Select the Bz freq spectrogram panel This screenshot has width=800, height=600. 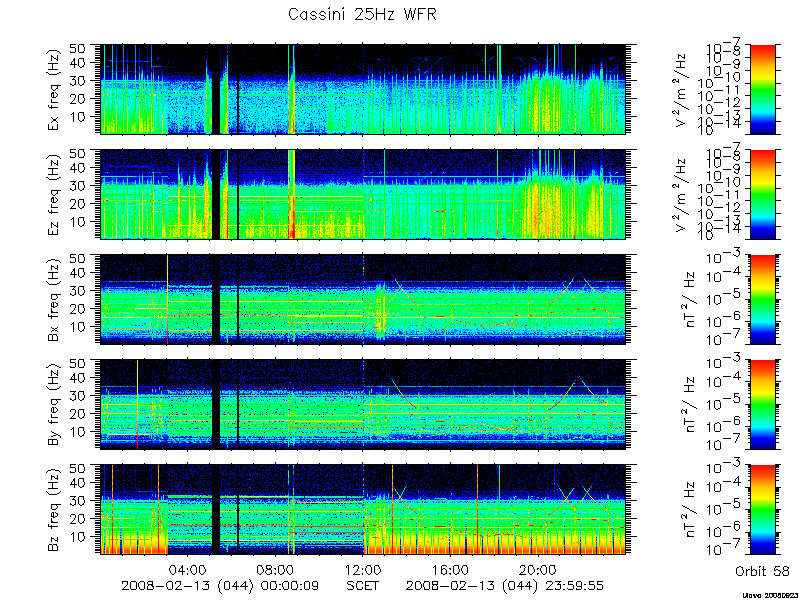363,509
